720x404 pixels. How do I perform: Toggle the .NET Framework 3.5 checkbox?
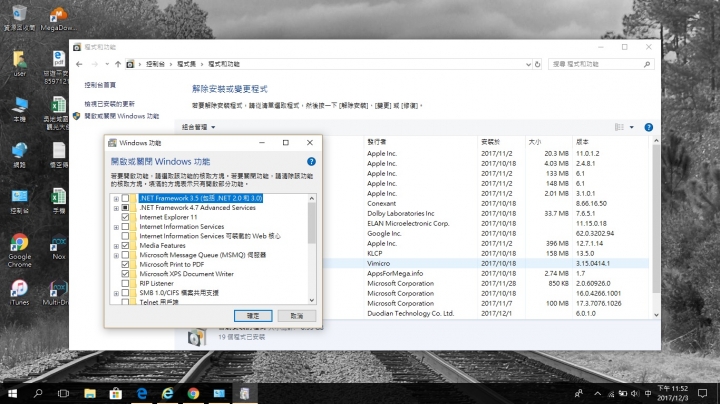(x=125, y=198)
